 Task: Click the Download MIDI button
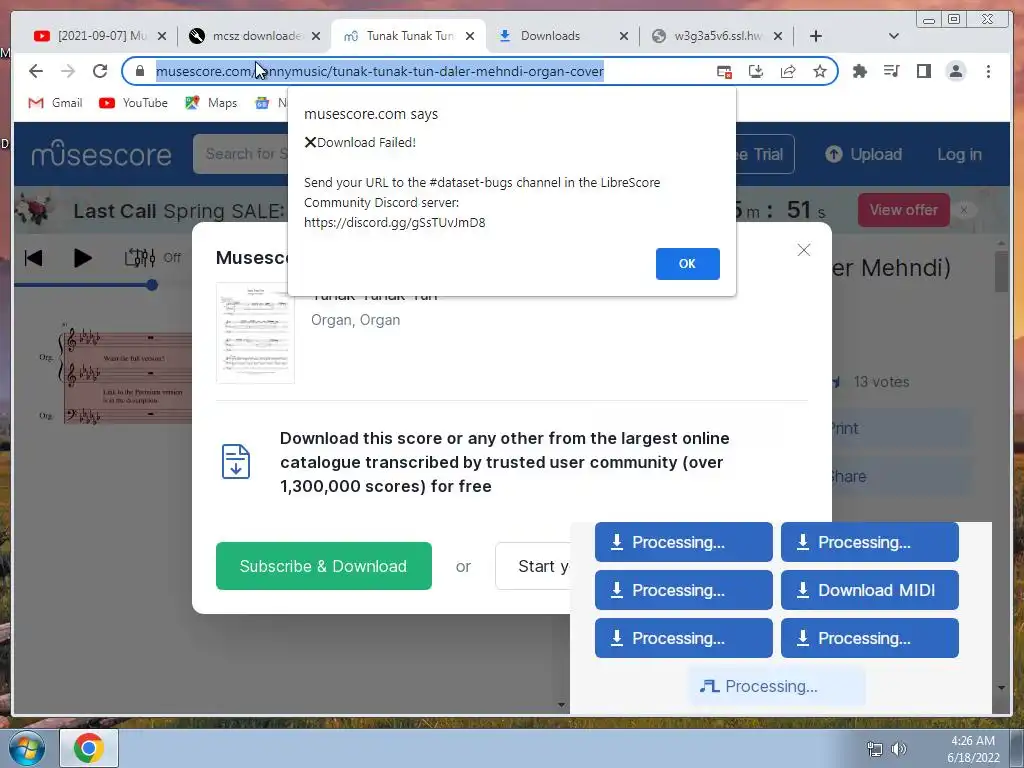[x=869, y=590]
